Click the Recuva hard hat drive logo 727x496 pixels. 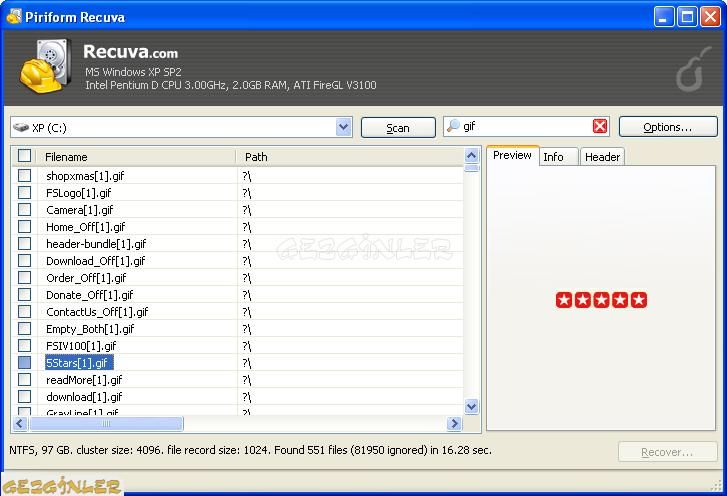[46, 66]
